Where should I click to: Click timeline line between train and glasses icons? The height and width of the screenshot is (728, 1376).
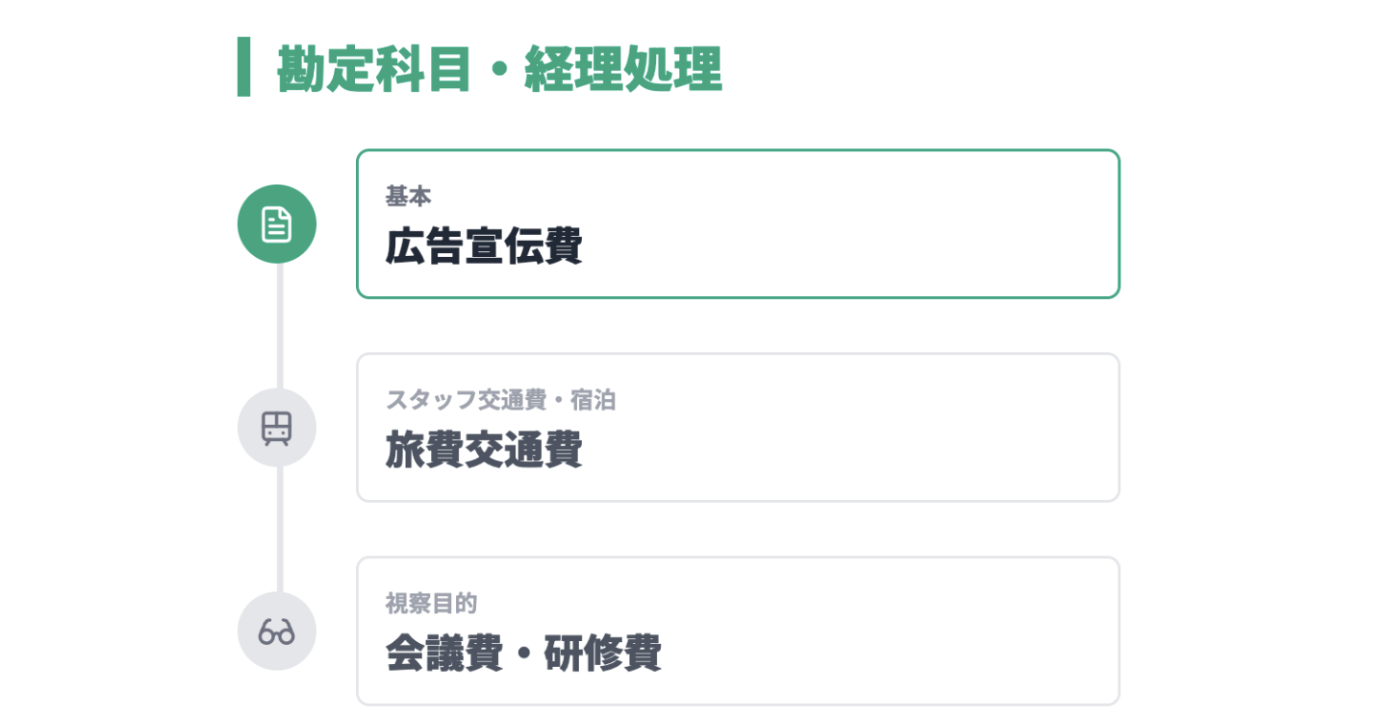[x=280, y=530]
